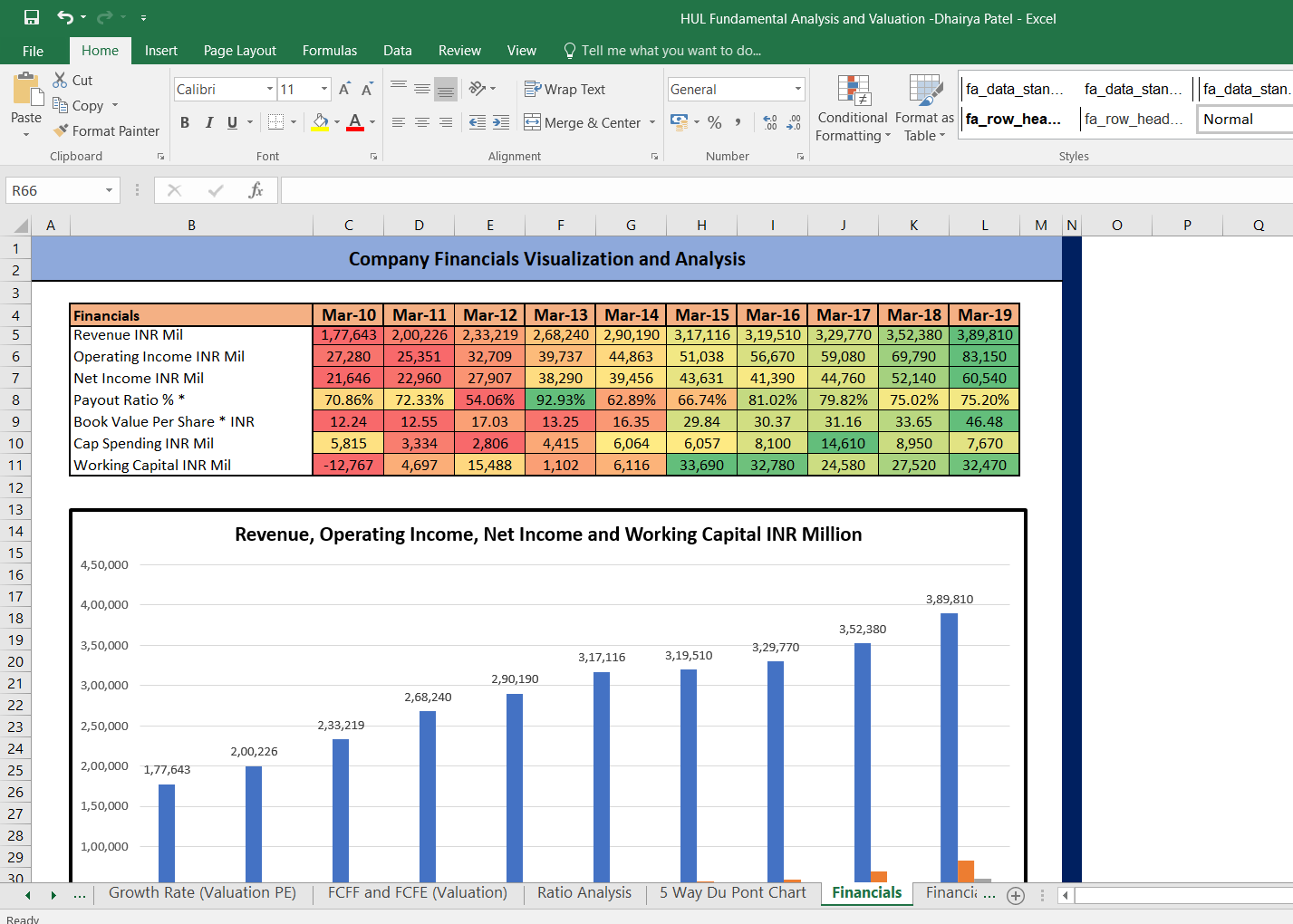The height and width of the screenshot is (924, 1293).
Task: Open the Data ribbon tab
Action: (398, 51)
